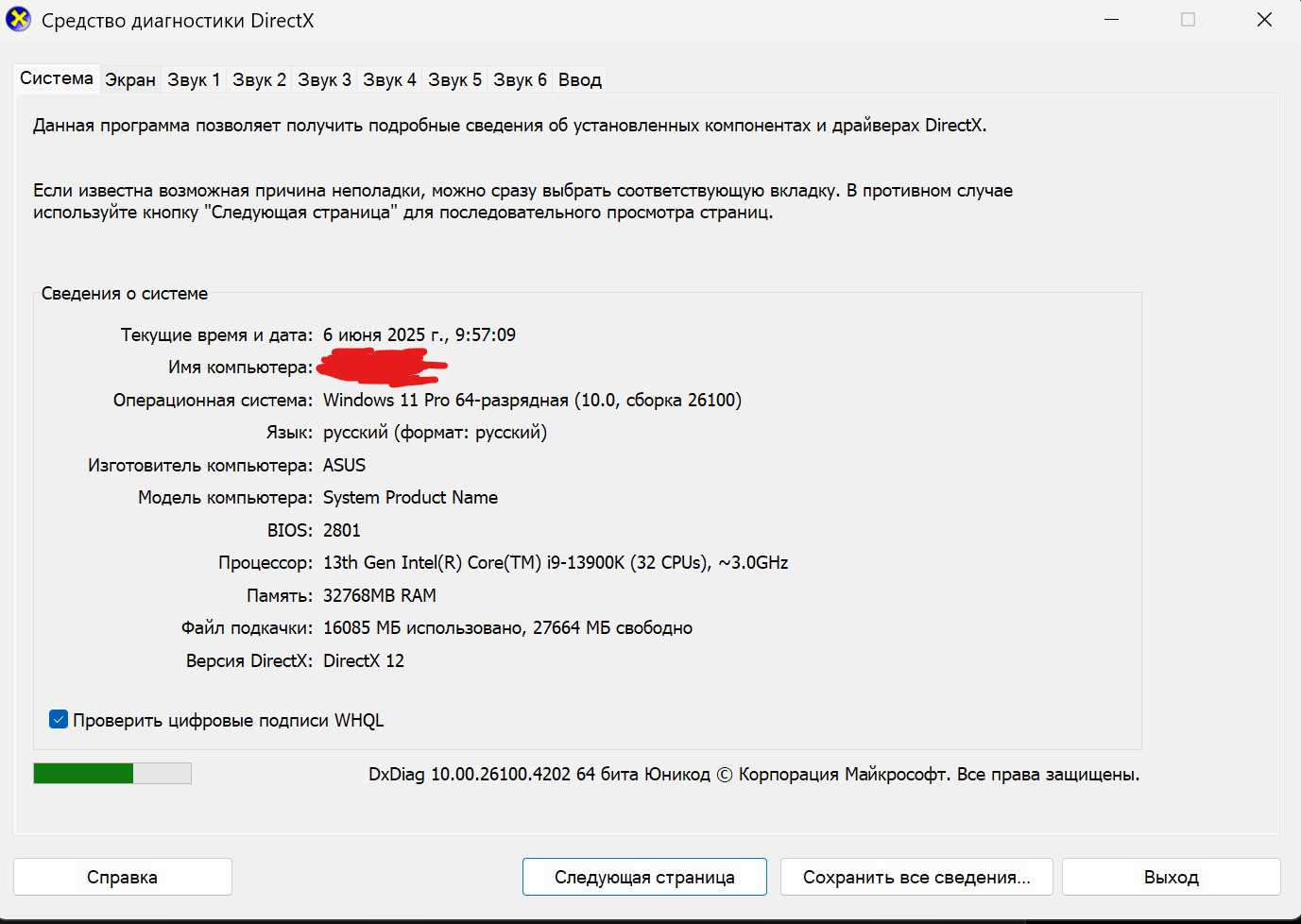Click the Память label
The image size is (1301, 924).
pos(280,595)
